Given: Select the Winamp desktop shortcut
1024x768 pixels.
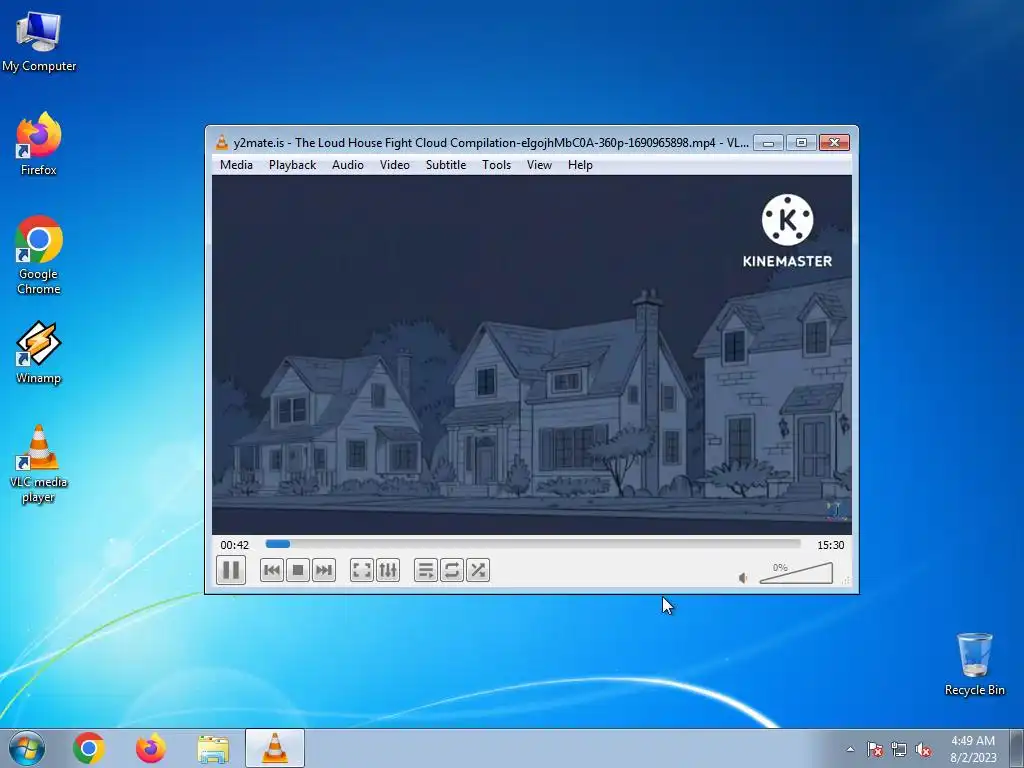Looking at the screenshot, I should [39, 353].
